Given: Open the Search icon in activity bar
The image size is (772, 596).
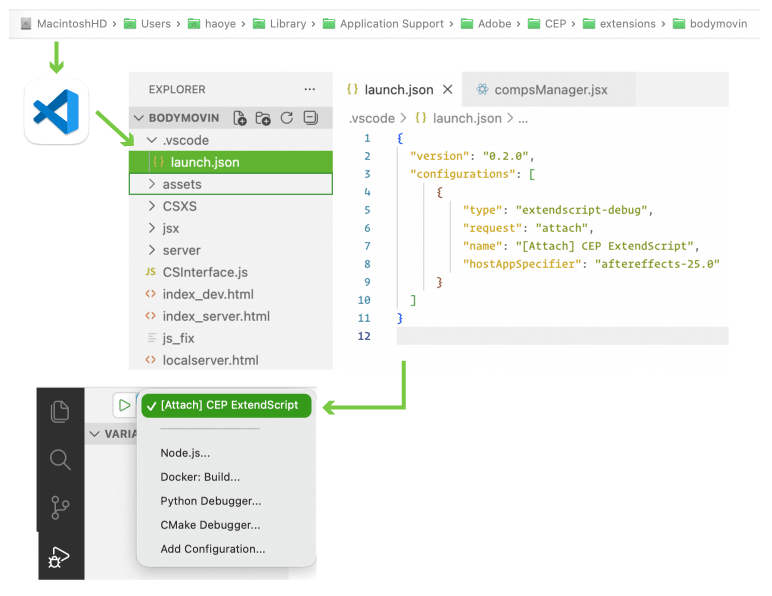Looking at the screenshot, I should 60,460.
